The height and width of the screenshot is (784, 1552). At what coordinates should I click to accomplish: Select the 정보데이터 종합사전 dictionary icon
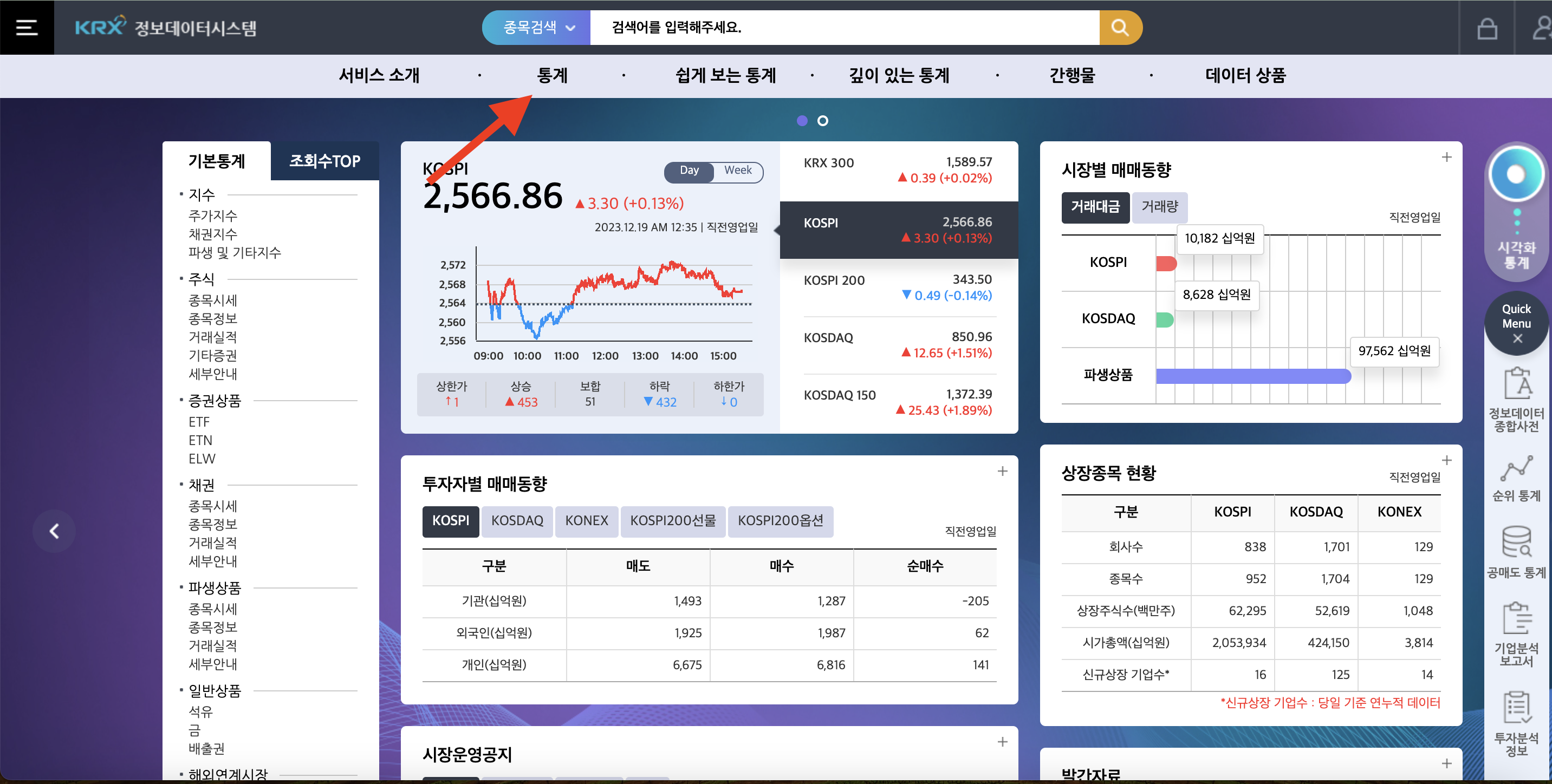[x=1517, y=397]
